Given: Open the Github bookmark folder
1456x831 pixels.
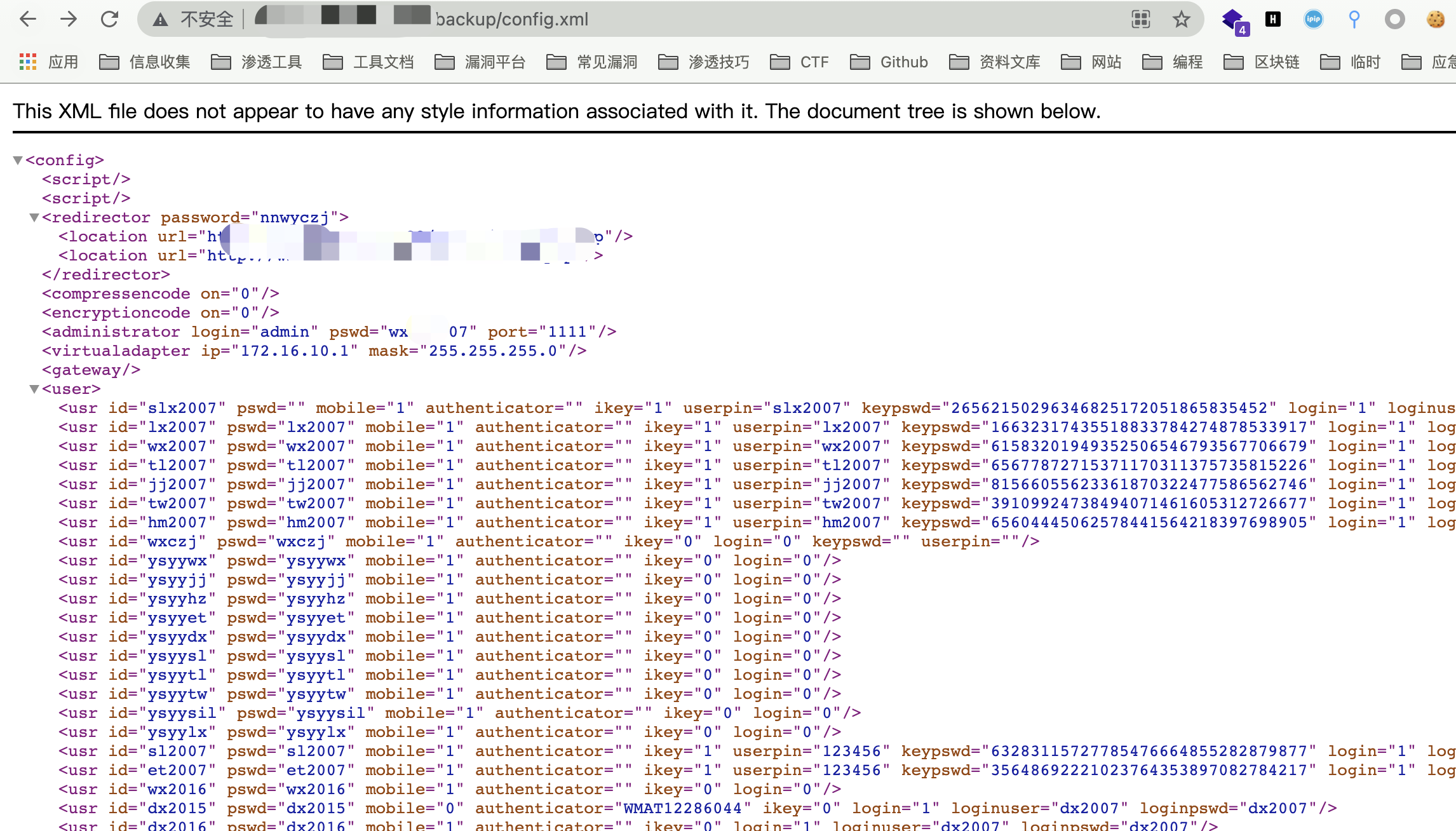Looking at the screenshot, I should [x=889, y=62].
